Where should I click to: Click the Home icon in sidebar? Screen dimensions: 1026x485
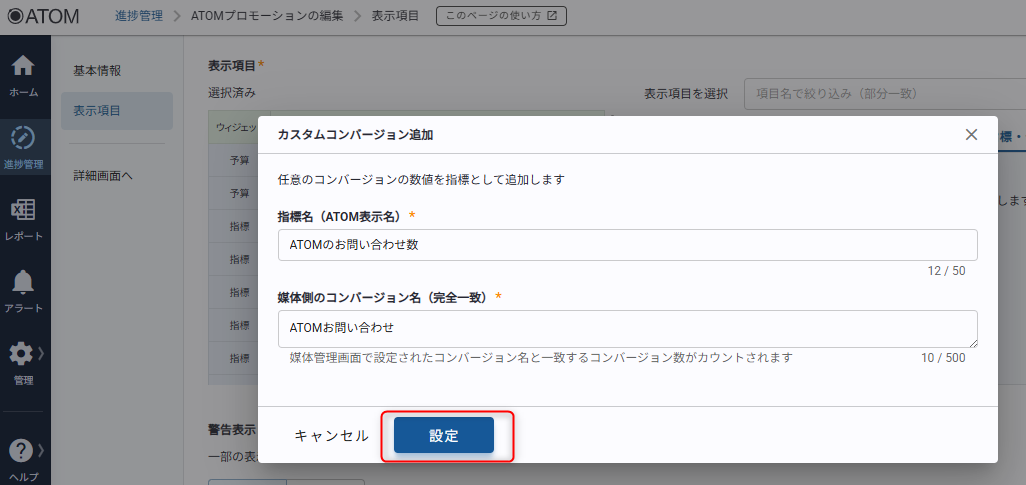(x=23, y=67)
